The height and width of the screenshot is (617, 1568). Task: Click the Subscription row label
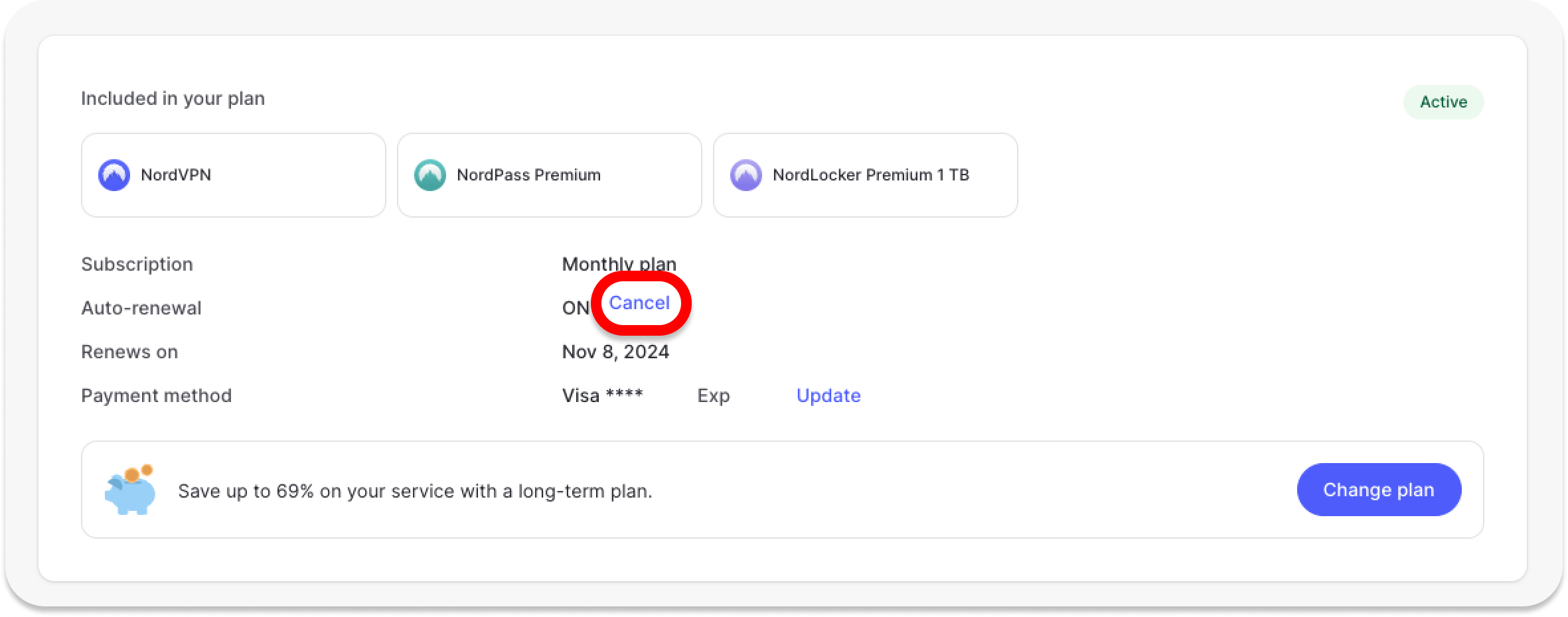137,264
